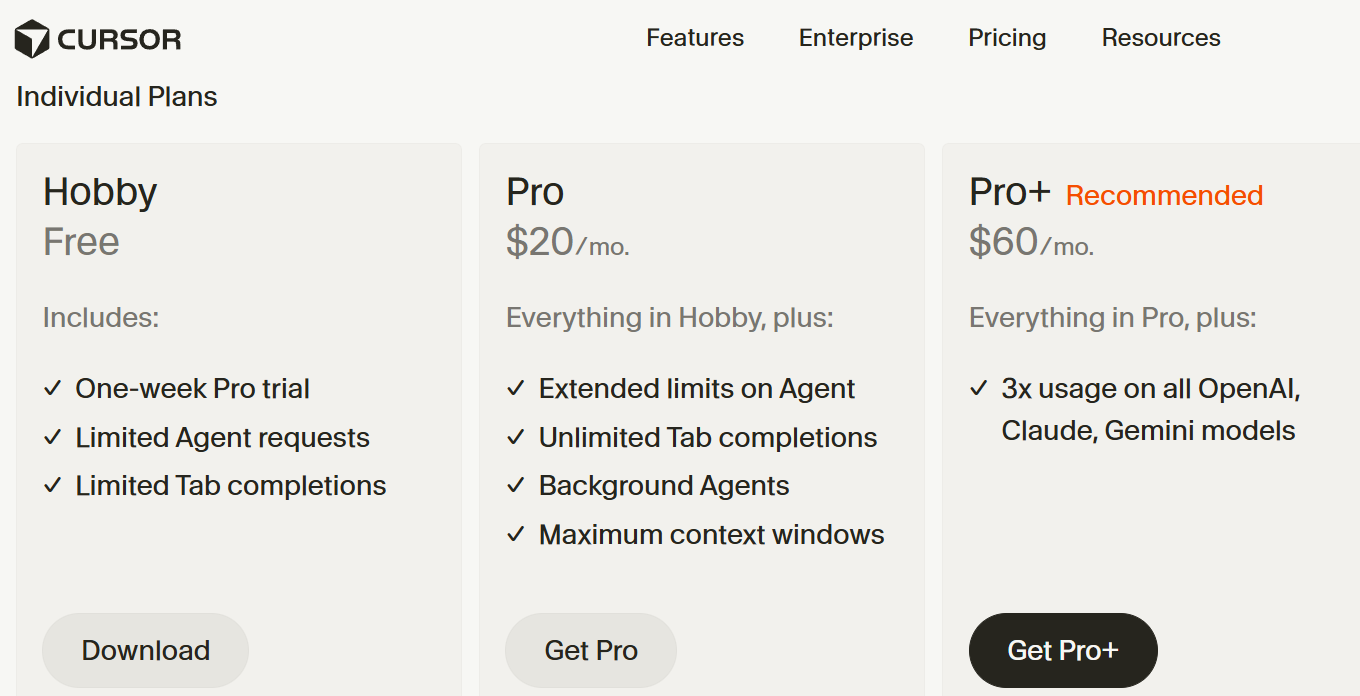This screenshot has width=1360, height=696.
Task: Click checkmark next to Unlimited Tab completions
Action: [516, 438]
